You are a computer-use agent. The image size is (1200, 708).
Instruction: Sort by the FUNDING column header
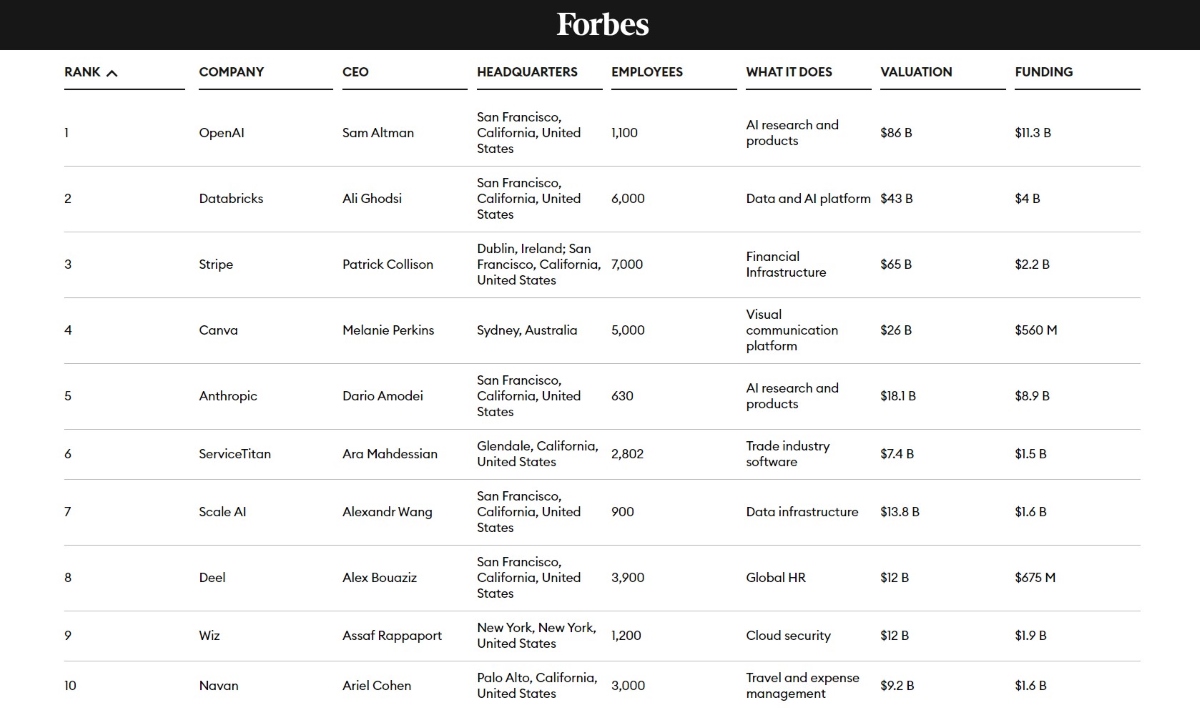[x=1044, y=72]
